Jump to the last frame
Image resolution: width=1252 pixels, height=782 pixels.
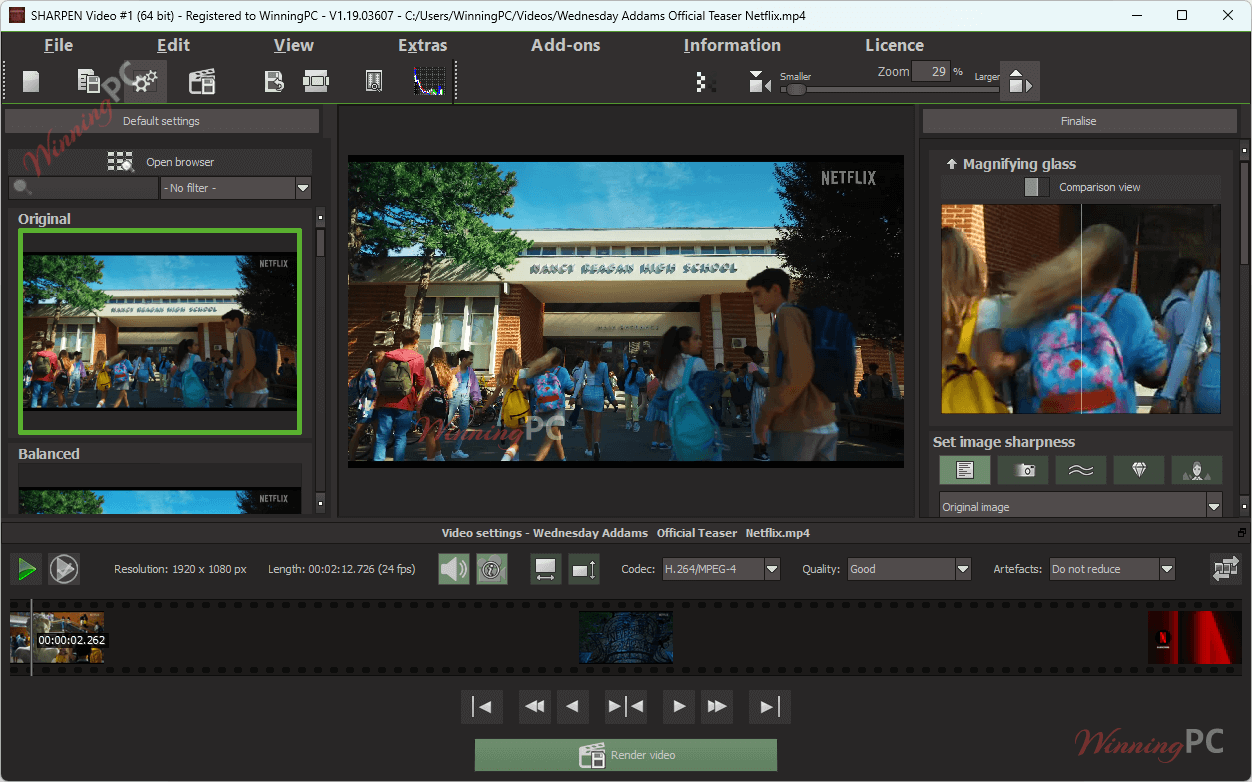(x=769, y=707)
